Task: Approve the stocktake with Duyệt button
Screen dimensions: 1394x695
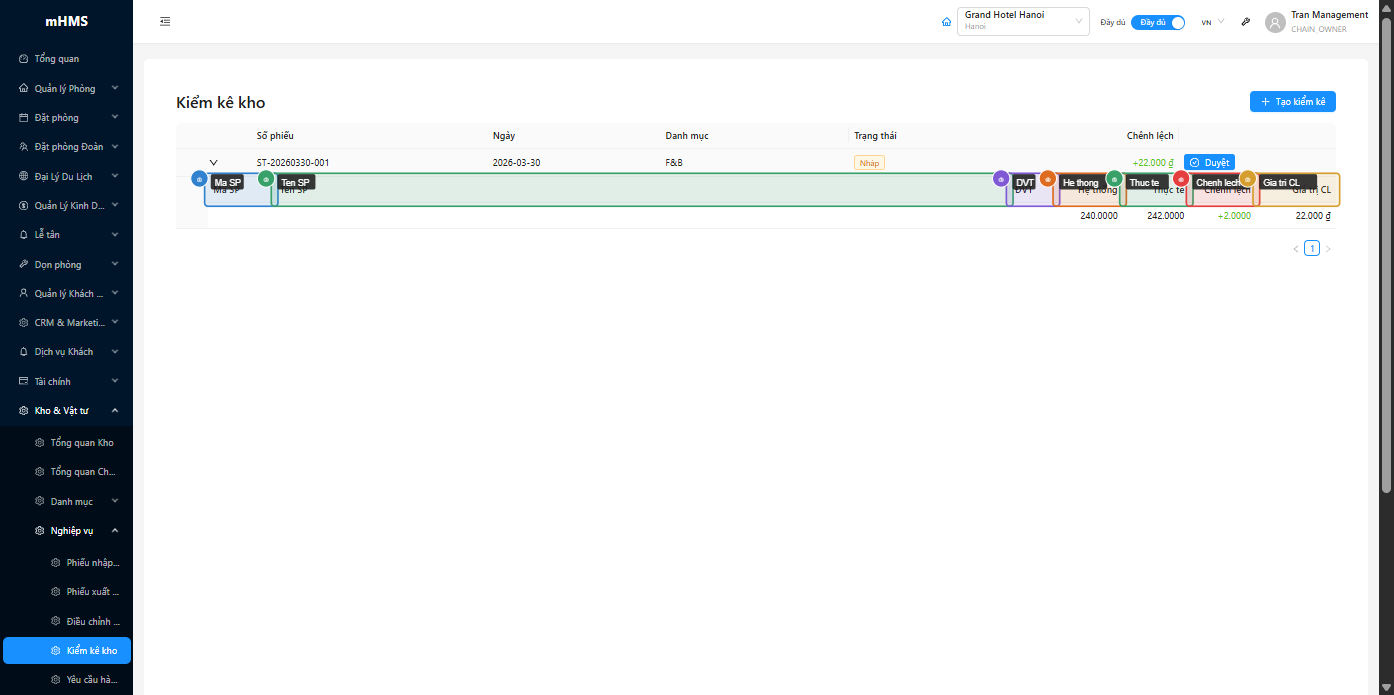Action: tap(1209, 162)
